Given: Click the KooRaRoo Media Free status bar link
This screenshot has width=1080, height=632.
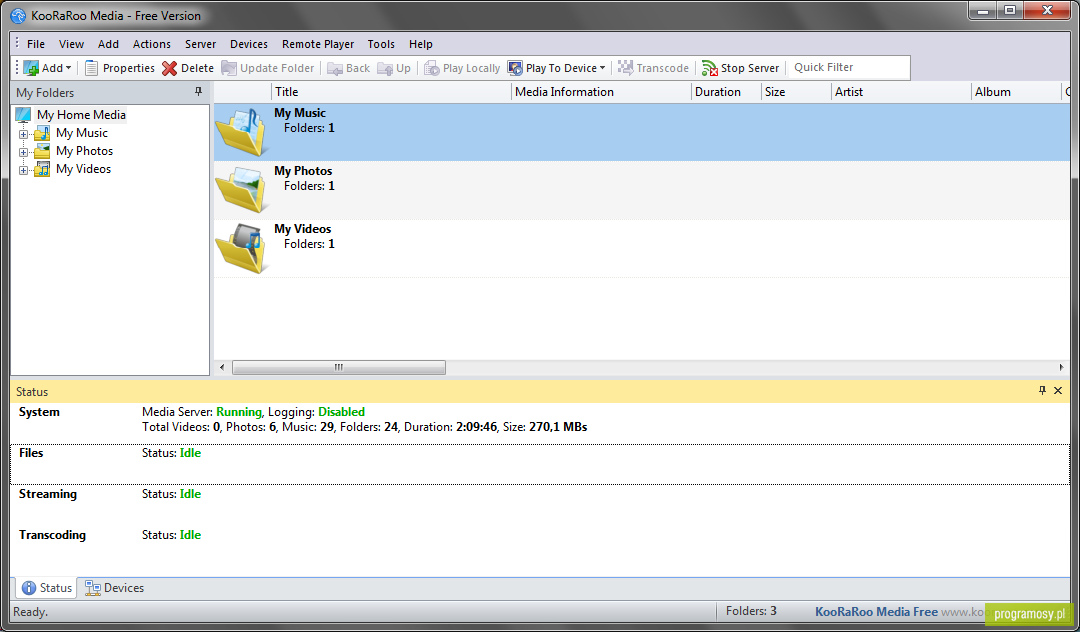Looking at the screenshot, I should coord(876,611).
